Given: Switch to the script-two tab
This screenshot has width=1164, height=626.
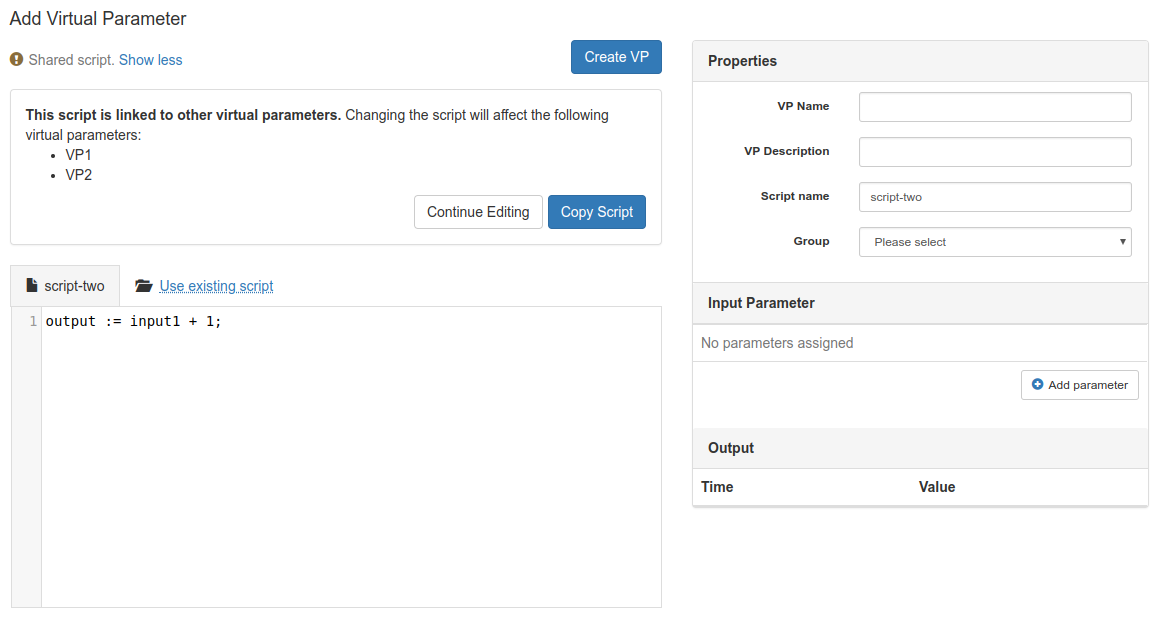Looking at the screenshot, I should [65, 286].
